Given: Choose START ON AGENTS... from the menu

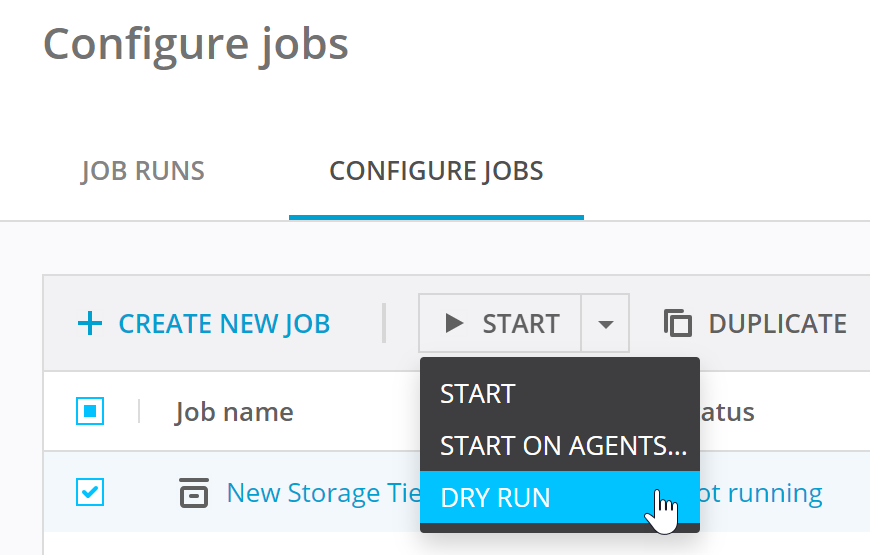Looking at the screenshot, I should 563,446.
